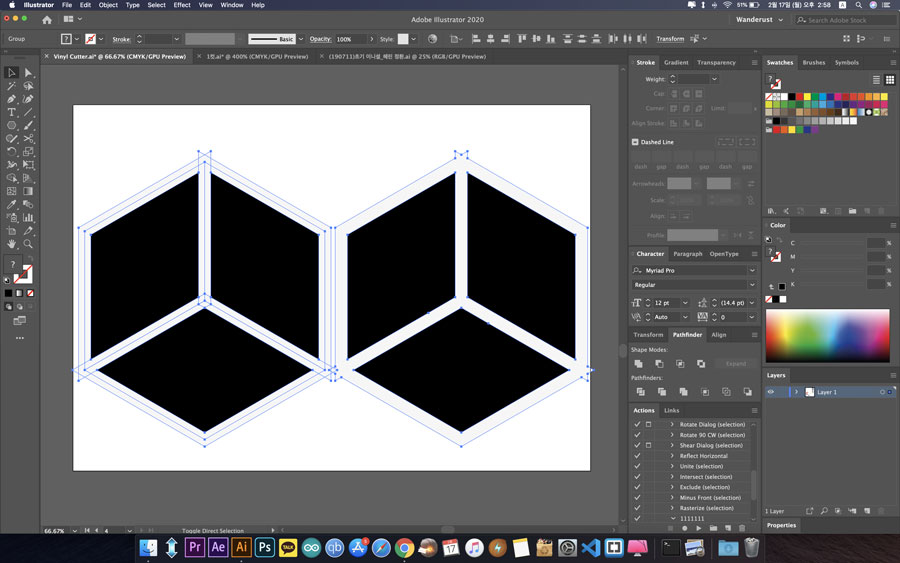Open the Wanderlust workspace switcher
The image size is (900, 563).
760,19
